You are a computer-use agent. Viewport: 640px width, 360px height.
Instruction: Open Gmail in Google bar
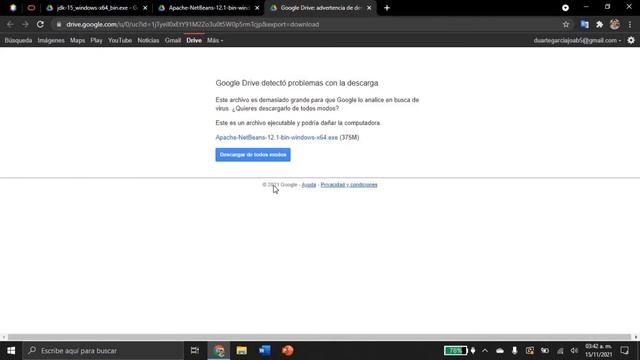173,40
